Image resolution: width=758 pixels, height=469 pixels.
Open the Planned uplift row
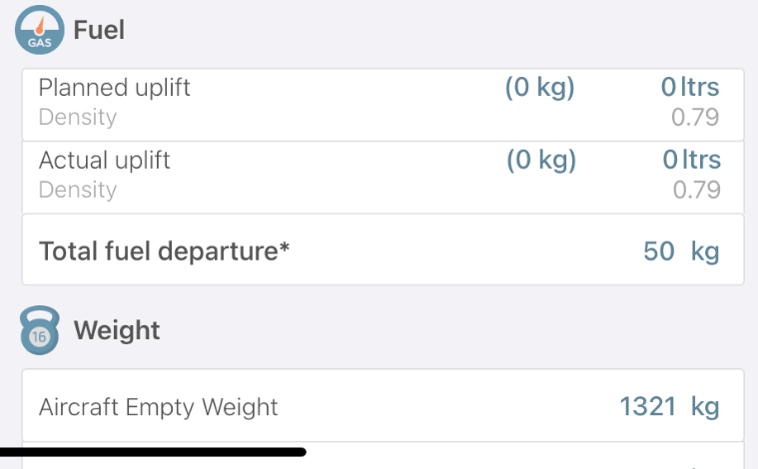point(383,105)
